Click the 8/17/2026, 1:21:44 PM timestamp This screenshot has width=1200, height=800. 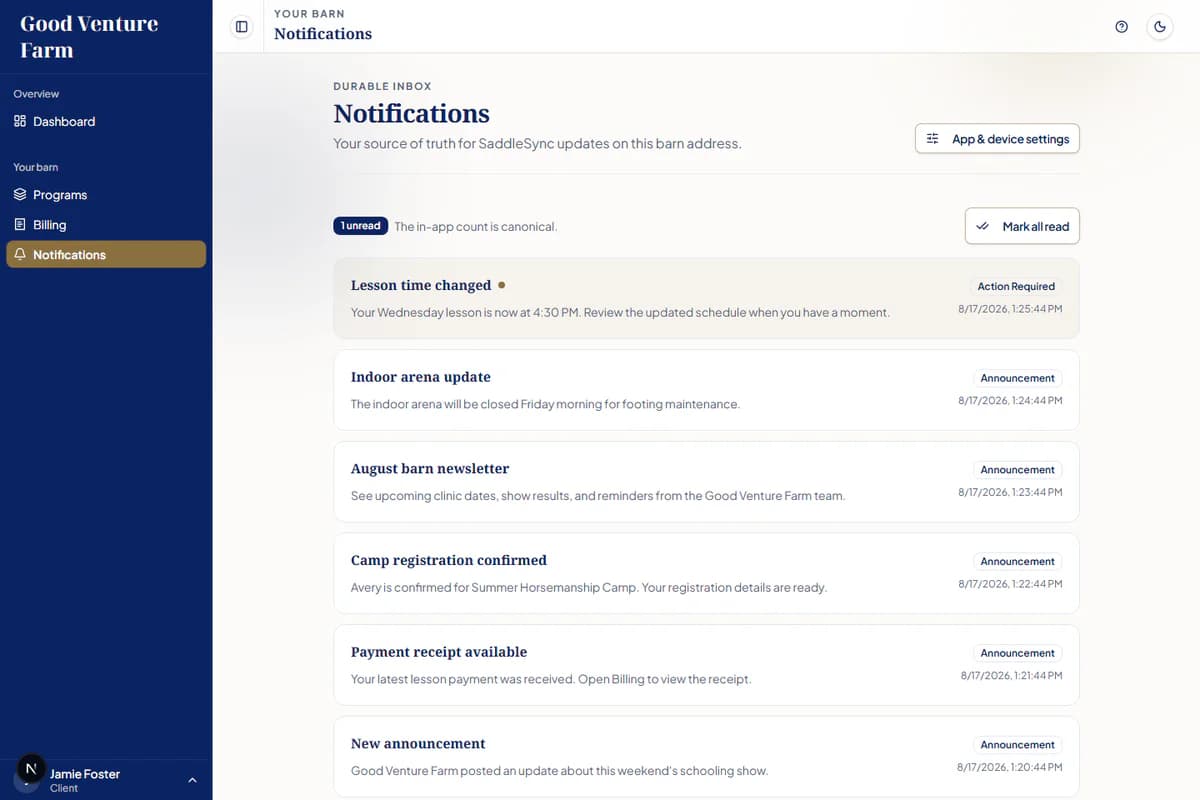[1010, 676]
